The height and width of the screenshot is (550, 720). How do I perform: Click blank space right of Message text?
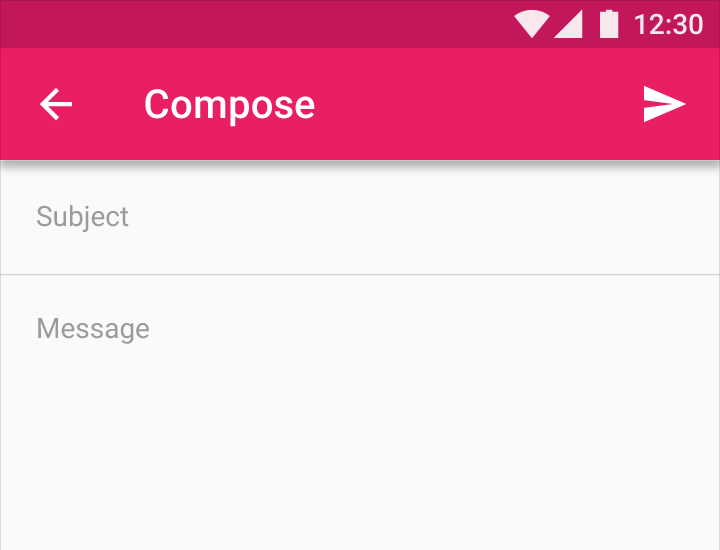coord(450,329)
